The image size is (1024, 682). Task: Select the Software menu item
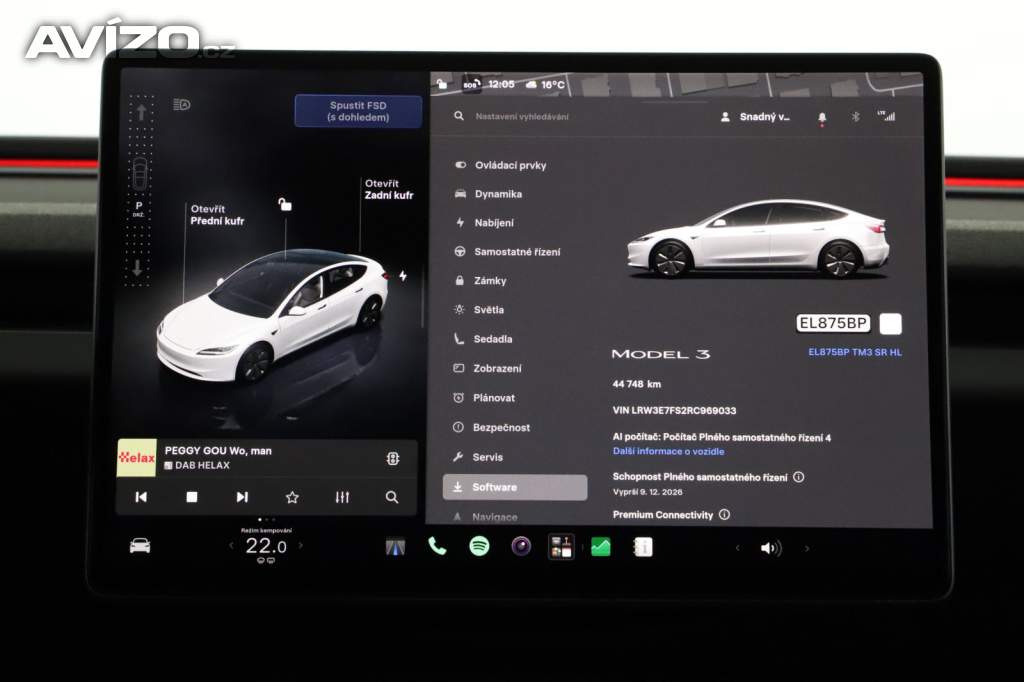[x=515, y=487]
